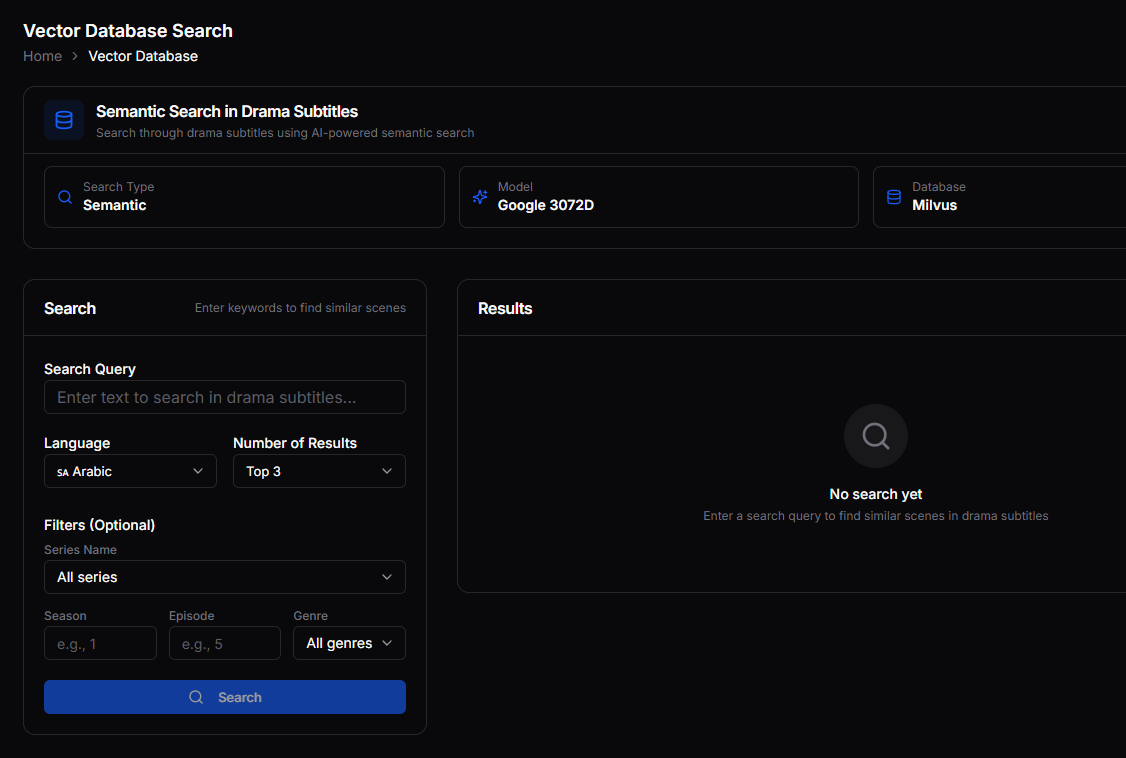Click the SA flag code in Language selector

[x=63, y=472]
